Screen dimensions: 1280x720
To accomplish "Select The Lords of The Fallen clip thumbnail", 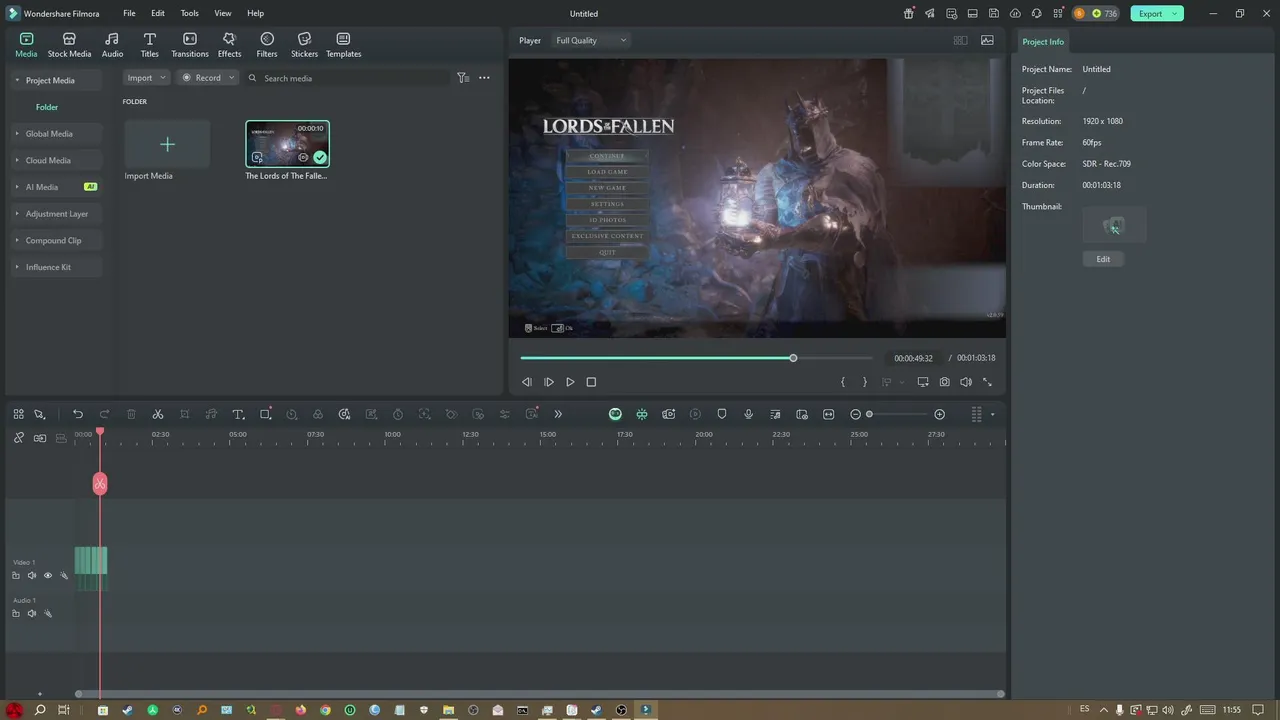I will pyautogui.click(x=288, y=144).
